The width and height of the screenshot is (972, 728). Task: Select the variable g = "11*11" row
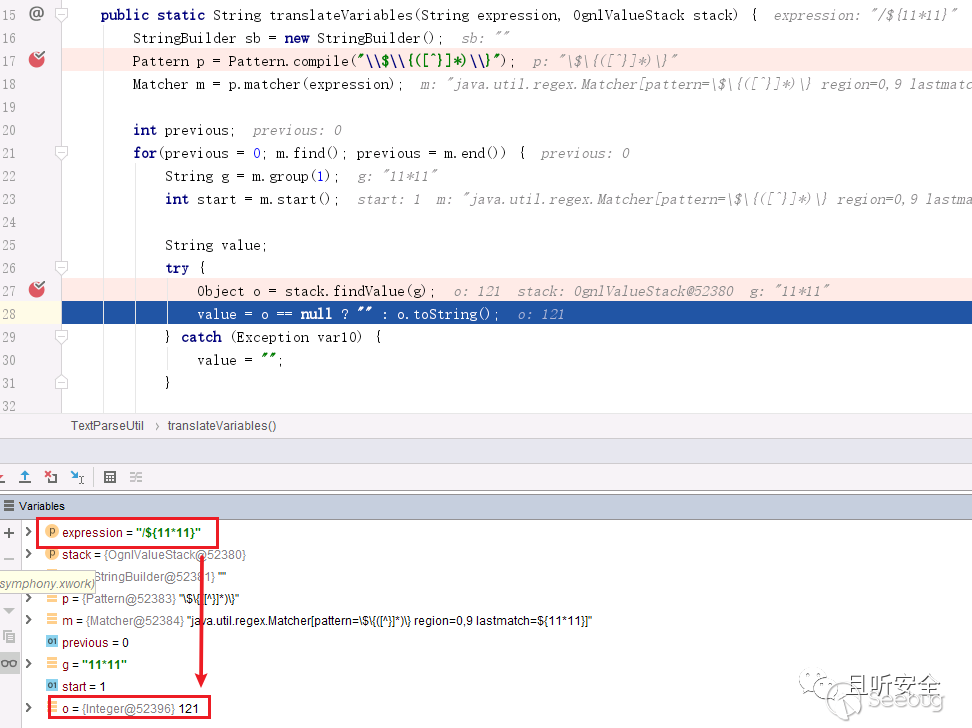pyautogui.click(x=94, y=664)
